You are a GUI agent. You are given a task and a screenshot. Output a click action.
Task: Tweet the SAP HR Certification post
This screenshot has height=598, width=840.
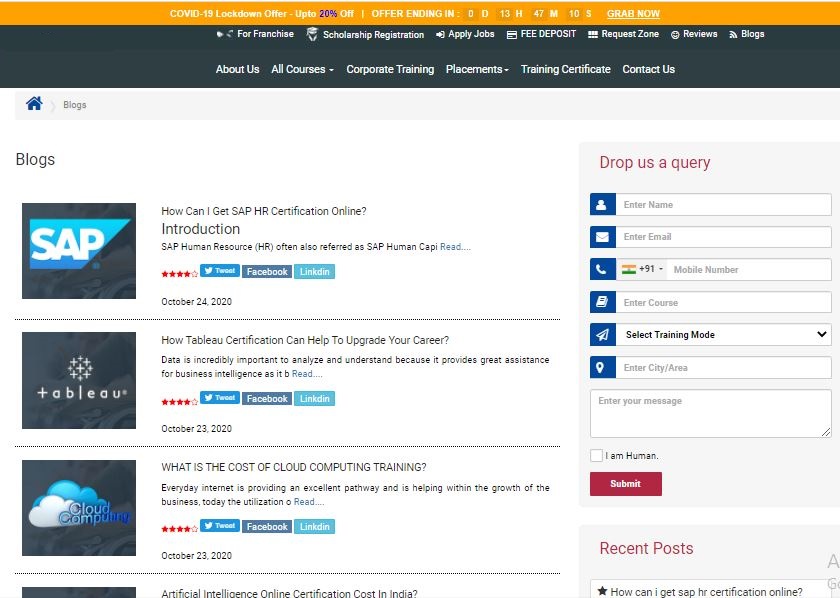[x=220, y=271]
